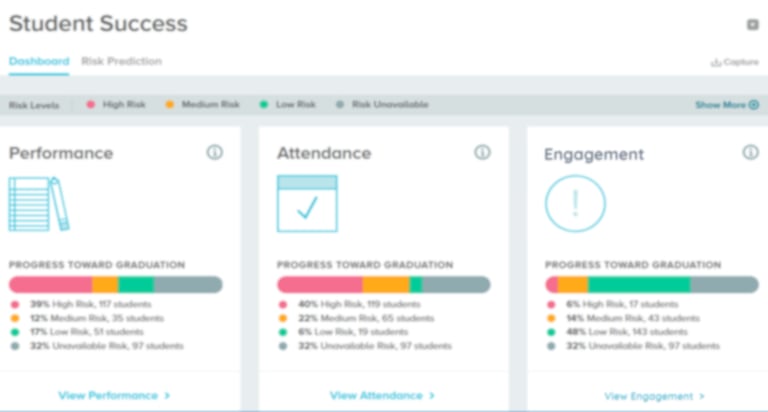The image size is (768, 412).
Task: Open the View Engagement link
Action: click(654, 396)
